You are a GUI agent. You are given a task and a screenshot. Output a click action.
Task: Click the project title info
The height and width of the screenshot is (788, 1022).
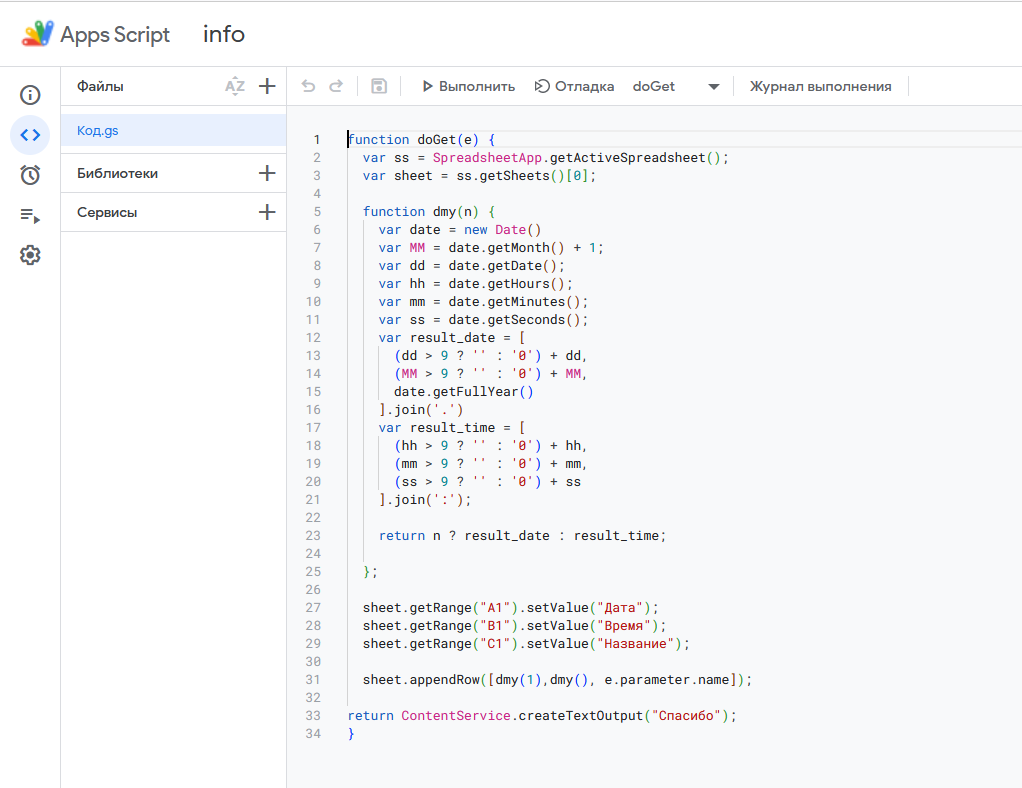[224, 34]
